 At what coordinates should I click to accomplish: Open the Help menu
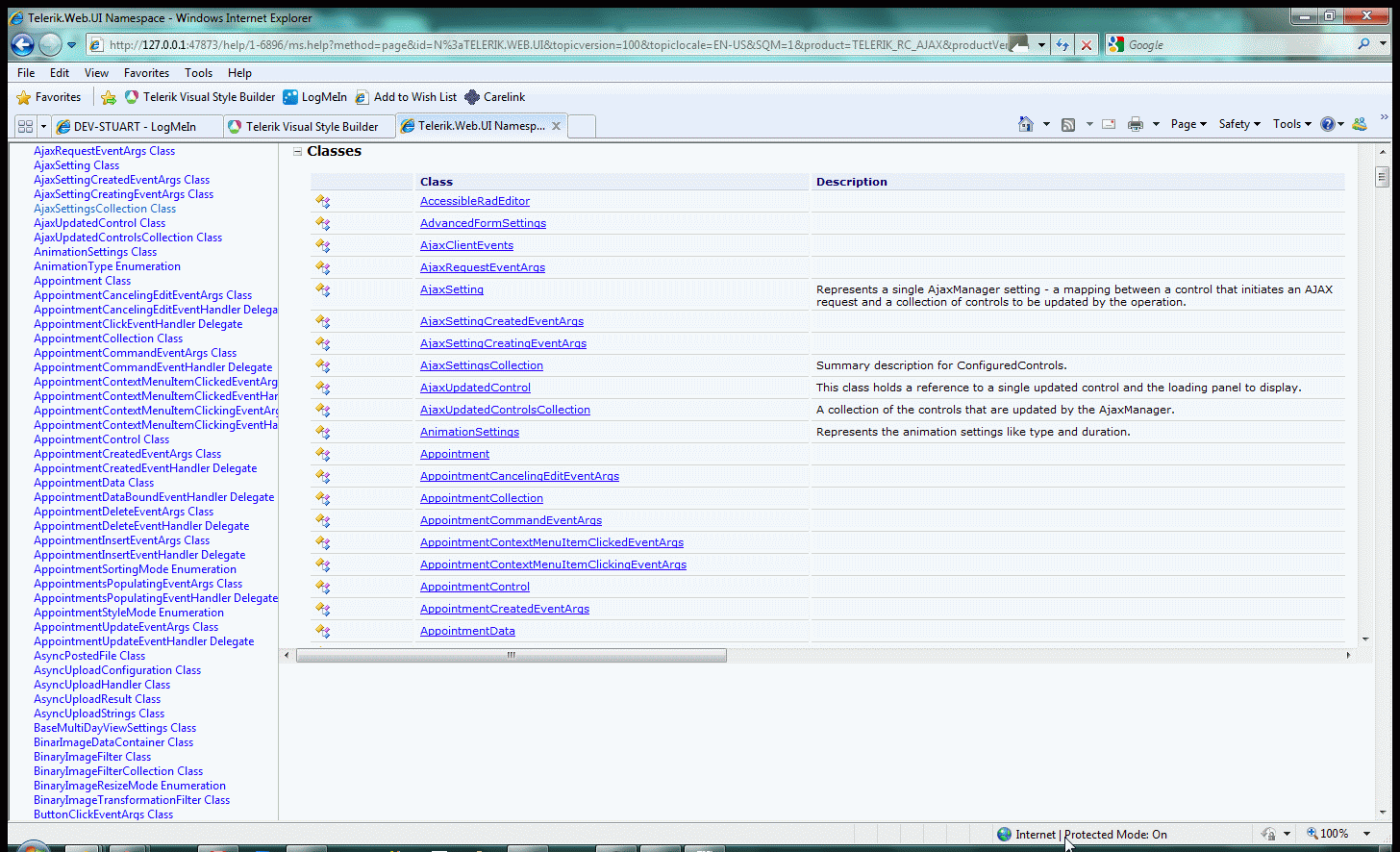click(x=239, y=73)
